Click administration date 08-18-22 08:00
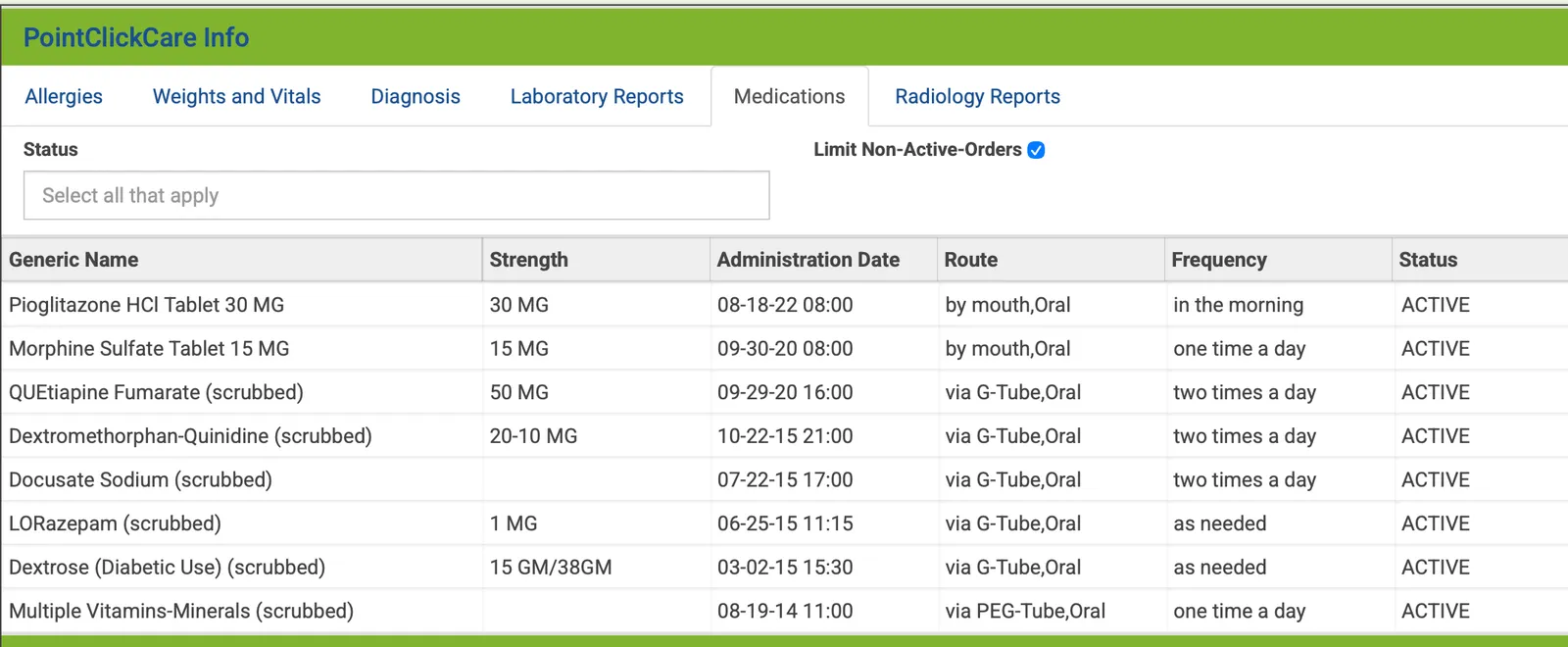Screen dimensions: 1568x647 tap(785, 305)
